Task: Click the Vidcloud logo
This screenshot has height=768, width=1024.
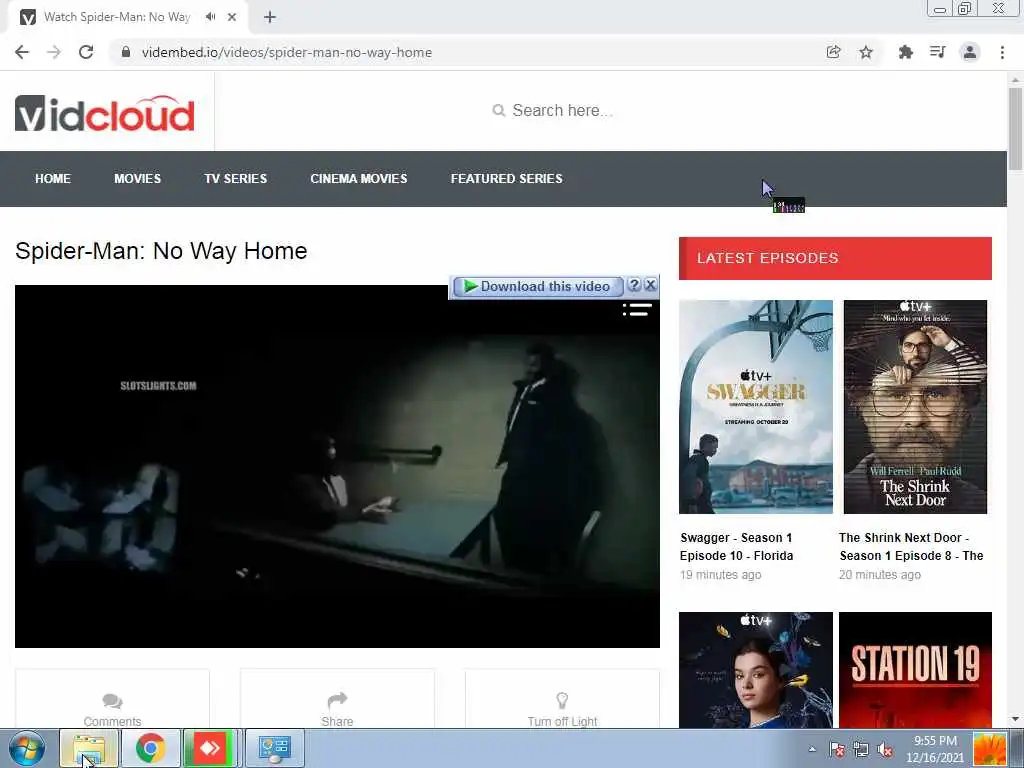Action: point(104,114)
